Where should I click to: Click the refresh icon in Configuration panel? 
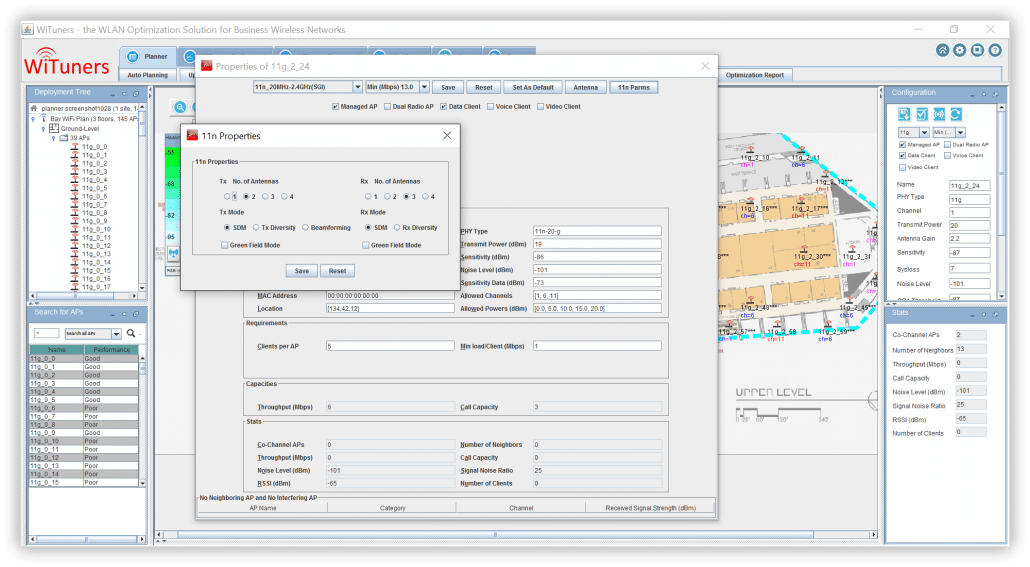pyautogui.click(x=956, y=114)
